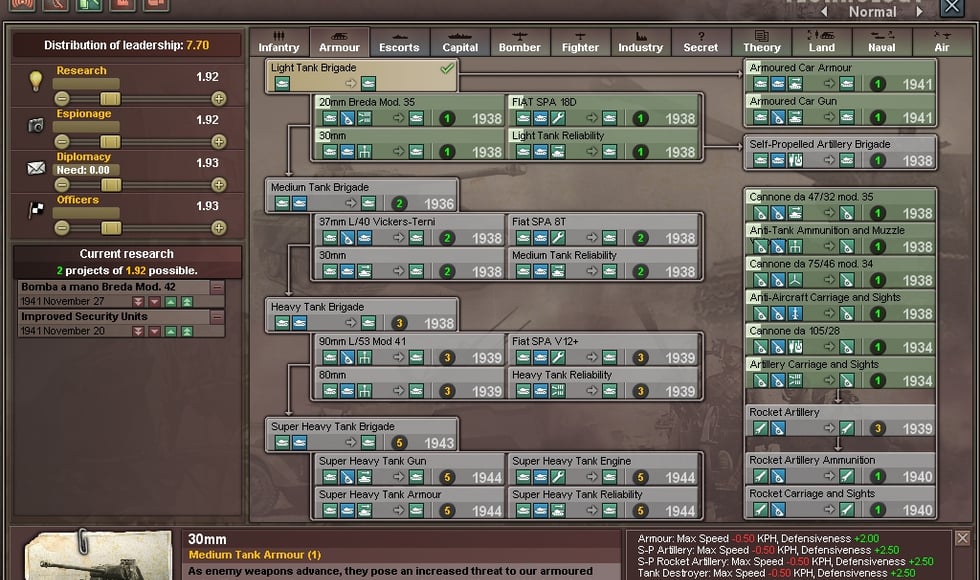The height and width of the screenshot is (580, 980).
Task: Decrease Officers leadership with minus button
Action: click(61, 228)
